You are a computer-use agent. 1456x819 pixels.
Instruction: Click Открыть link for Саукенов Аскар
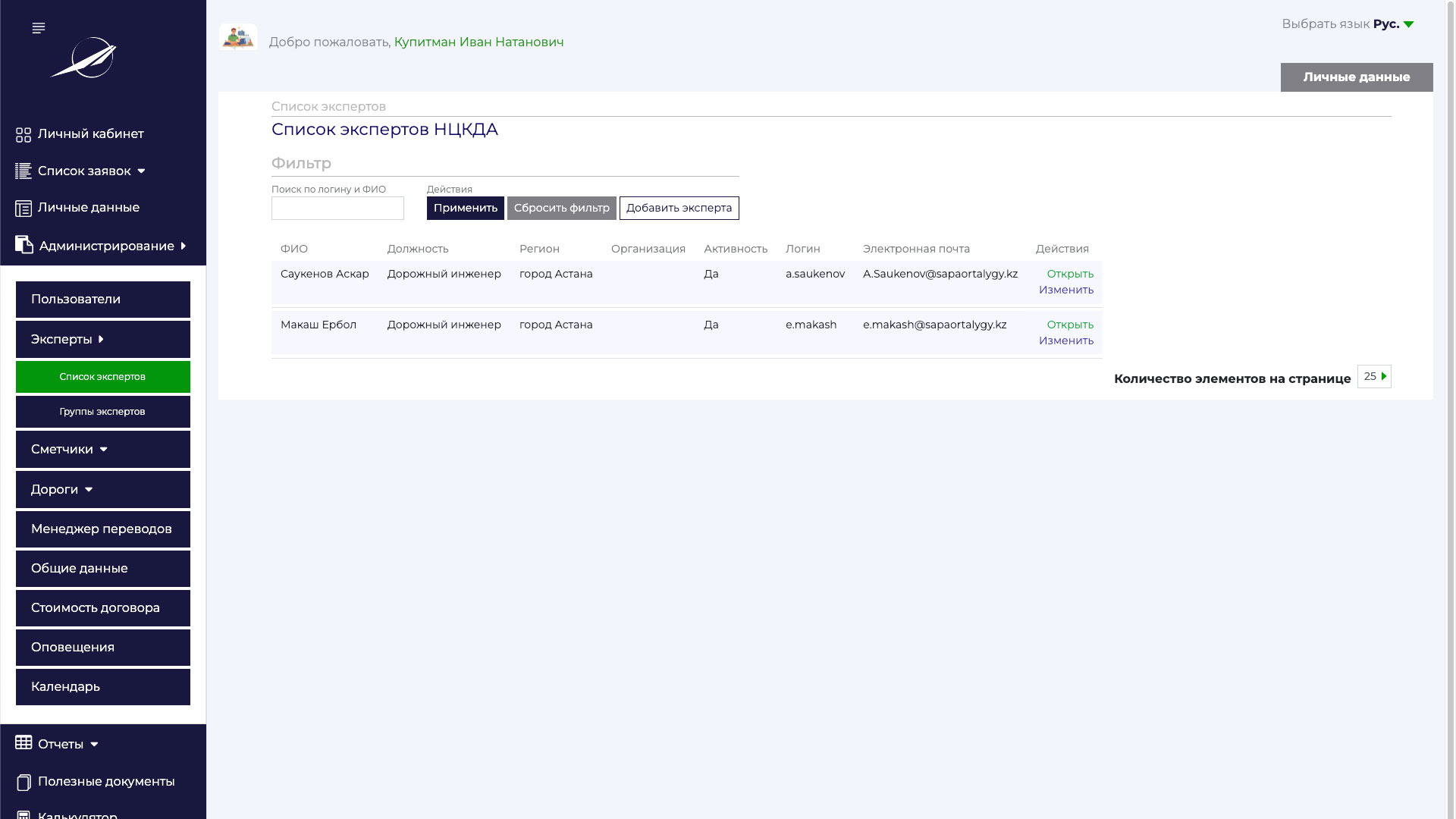pos(1069,274)
